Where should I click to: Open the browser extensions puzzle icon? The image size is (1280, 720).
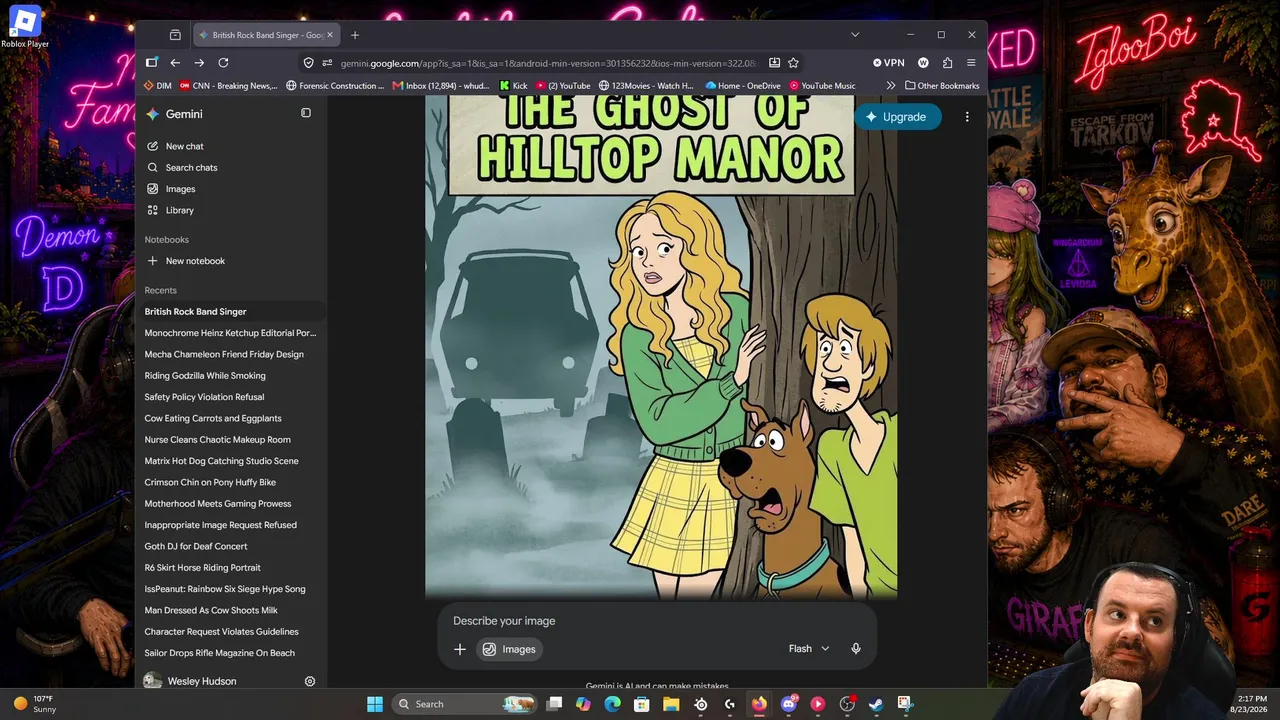947,63
